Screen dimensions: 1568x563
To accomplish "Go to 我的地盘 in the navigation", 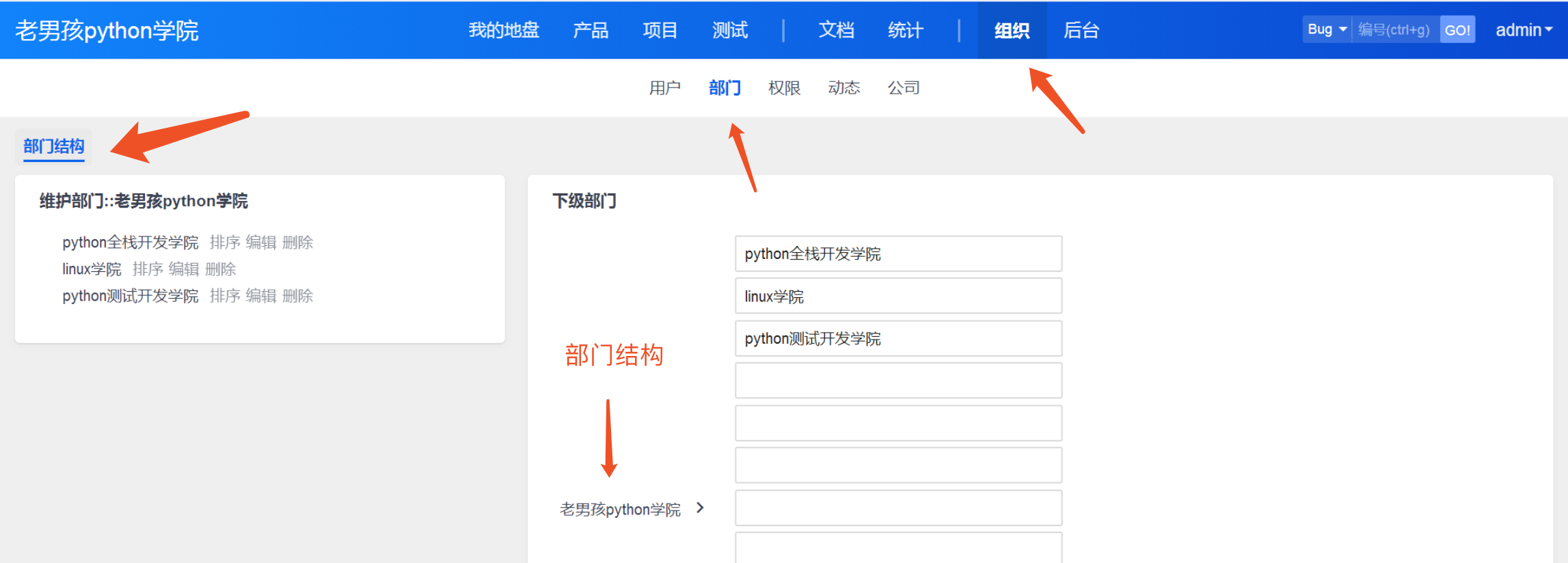I will tap(504, 30).
